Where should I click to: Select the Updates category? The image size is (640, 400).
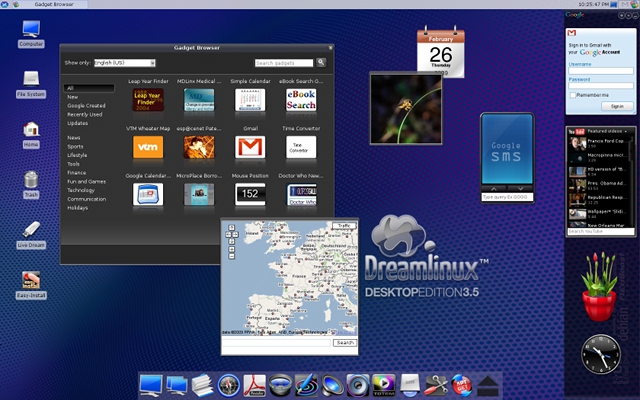[78, 123]
